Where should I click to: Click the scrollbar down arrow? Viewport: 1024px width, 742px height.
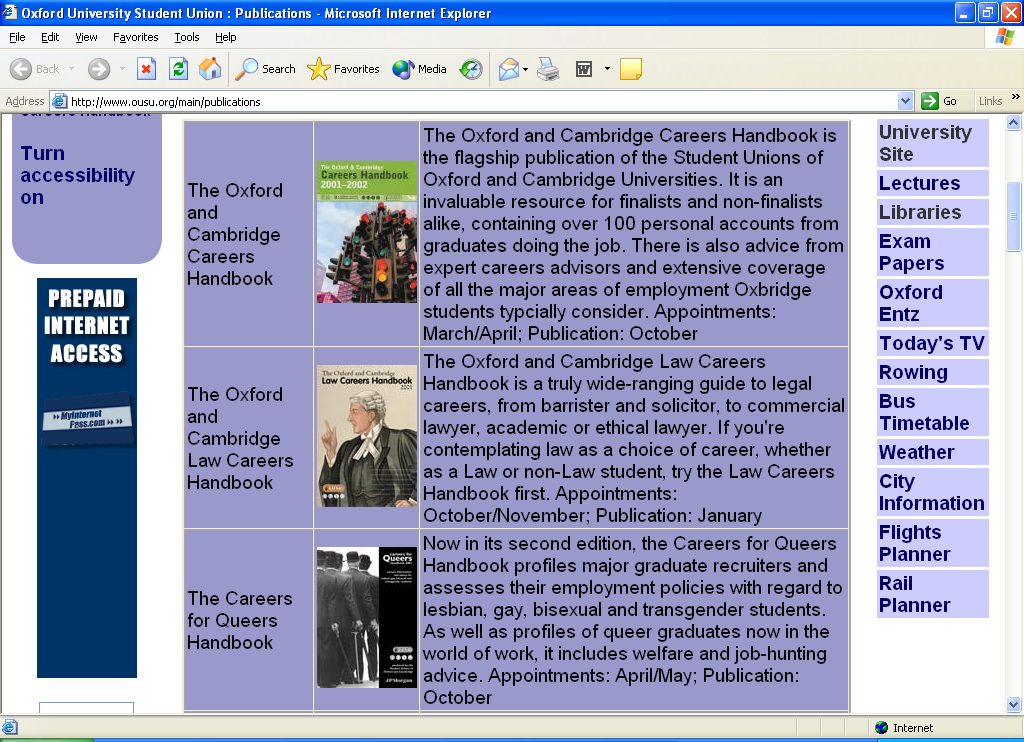pos(1014,704)
